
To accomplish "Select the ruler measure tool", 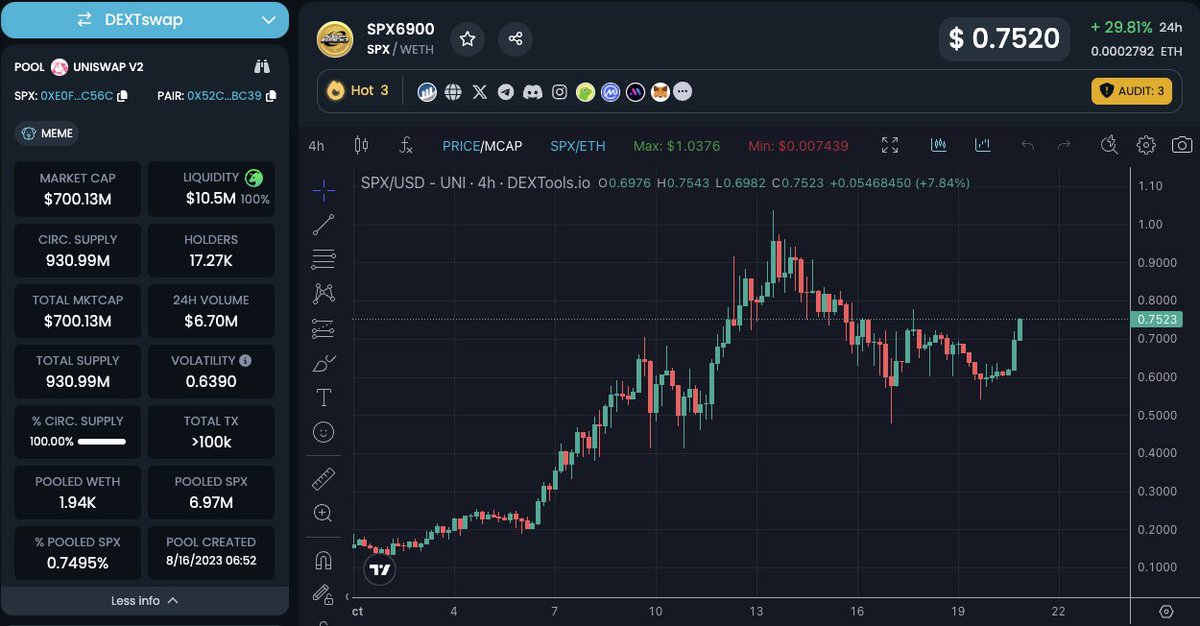I will 323,479.
